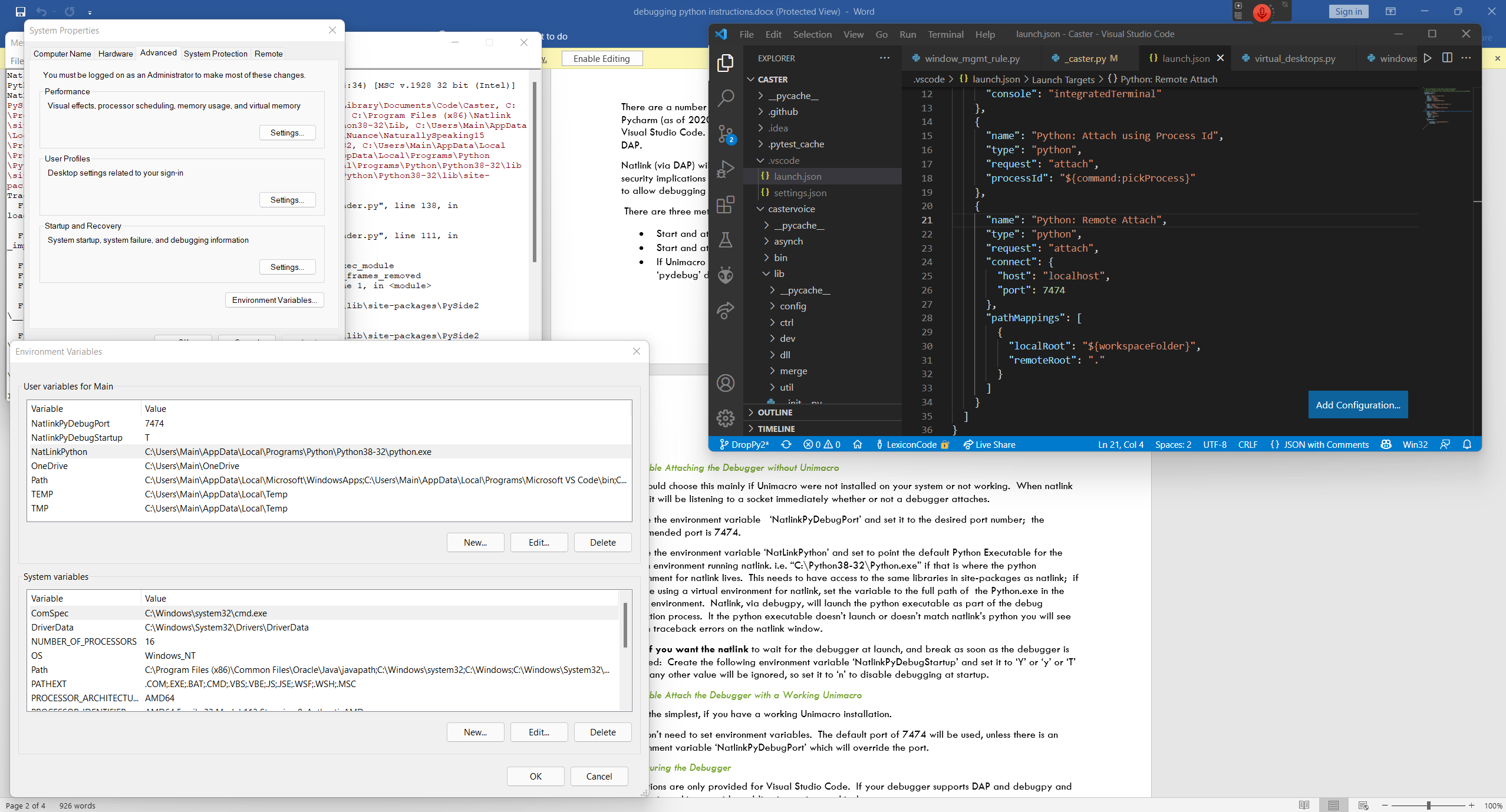Open Source Control showing 2 pending changes
The height and width of the screenshot is (812, 1506).
(x=726, y=134)
